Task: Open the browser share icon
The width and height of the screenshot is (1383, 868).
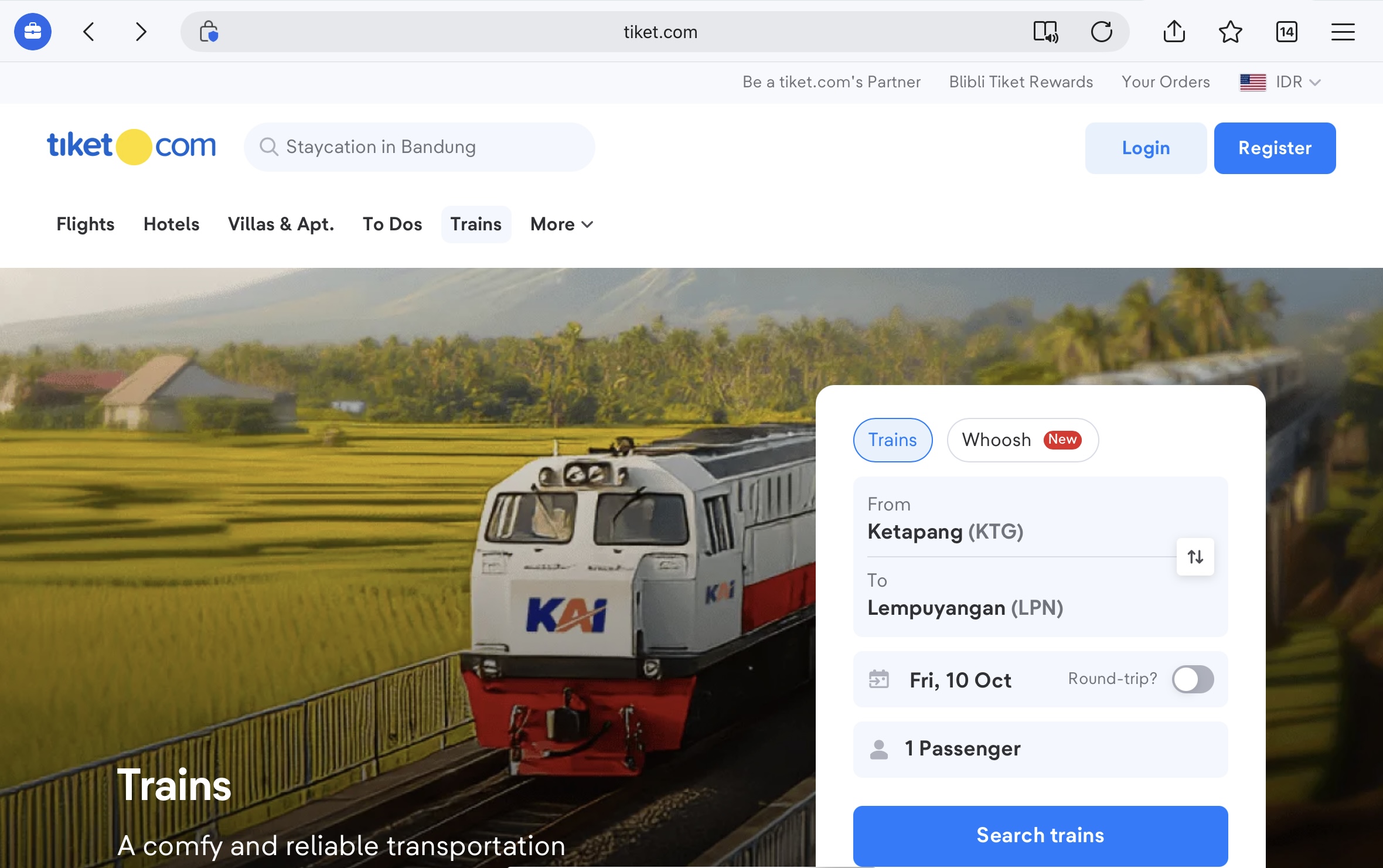Action: (x=1174, y=32)
